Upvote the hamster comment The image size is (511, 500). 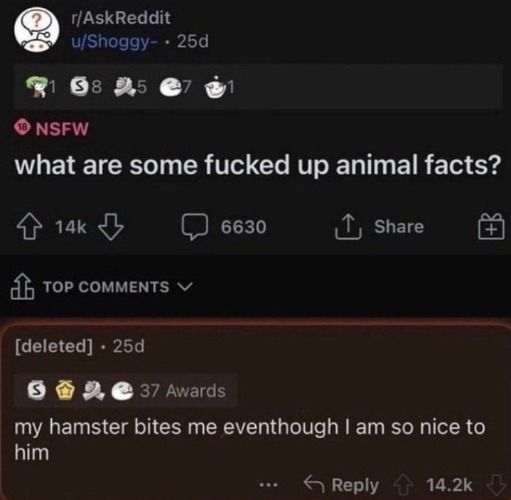point(403,485)
